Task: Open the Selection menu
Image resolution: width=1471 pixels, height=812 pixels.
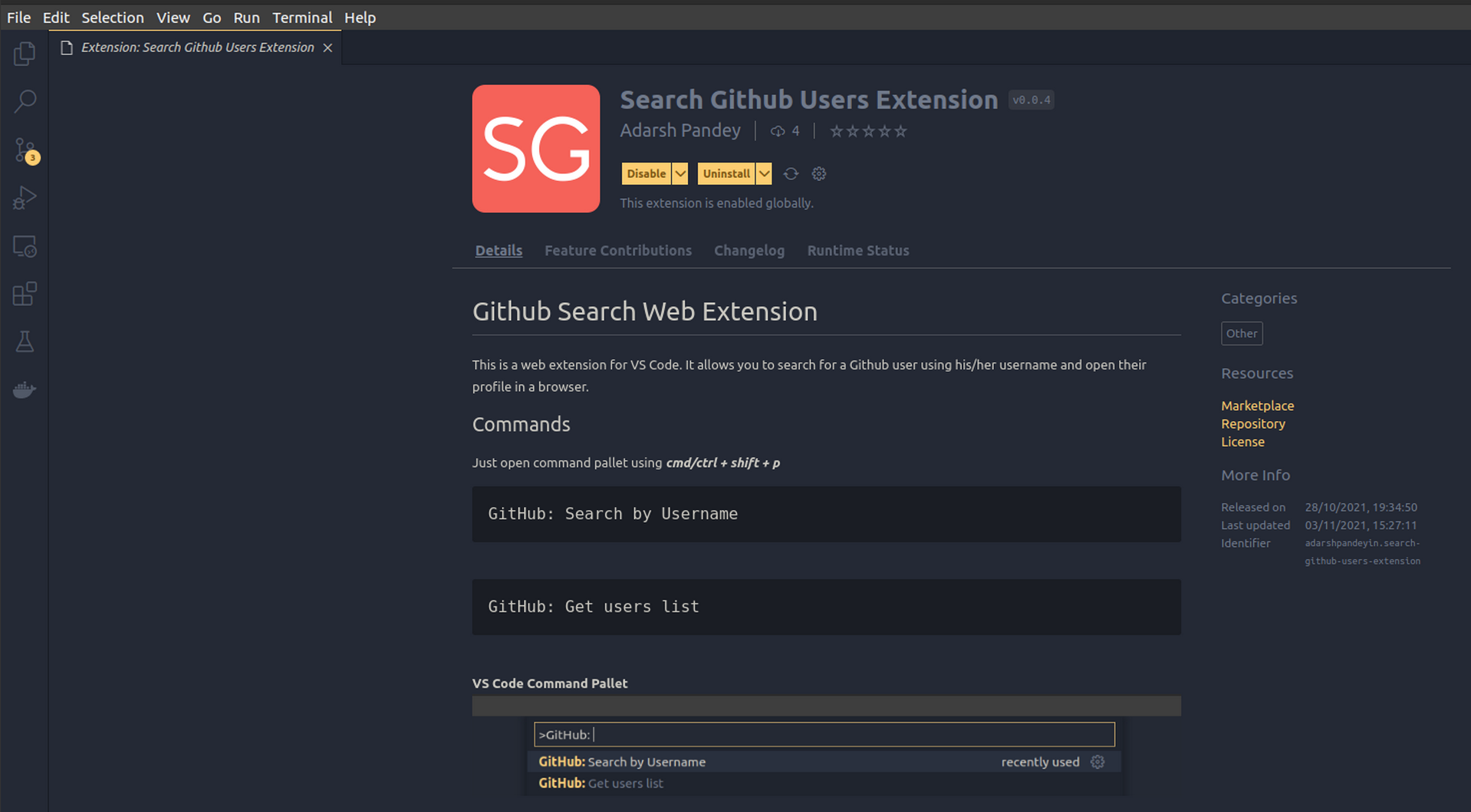Action: pos(113,18)
